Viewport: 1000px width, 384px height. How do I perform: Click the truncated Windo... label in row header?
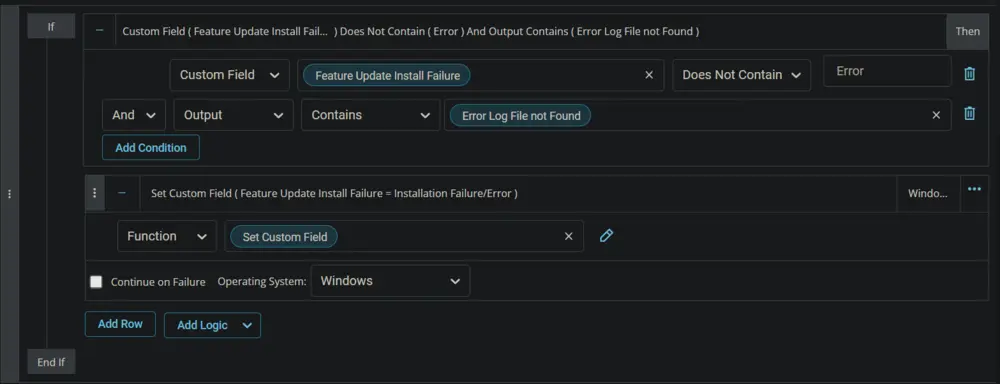tap(927, 193)
